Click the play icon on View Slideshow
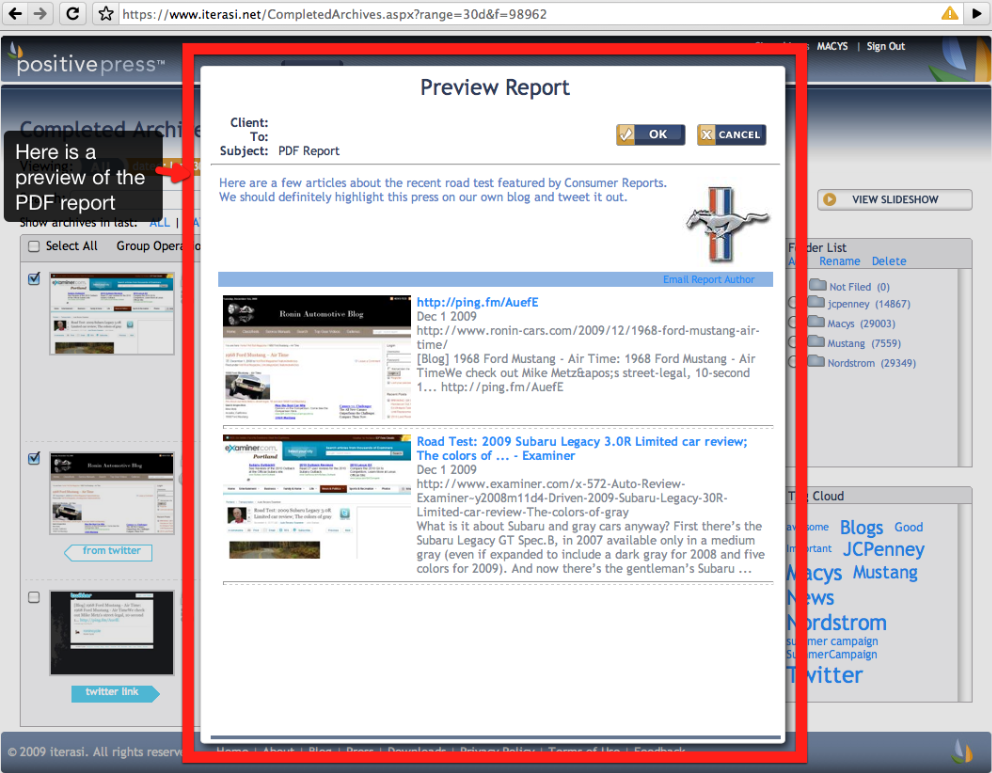Image resolution: width=992 pixels, height=773 pixels. point(829,200)
